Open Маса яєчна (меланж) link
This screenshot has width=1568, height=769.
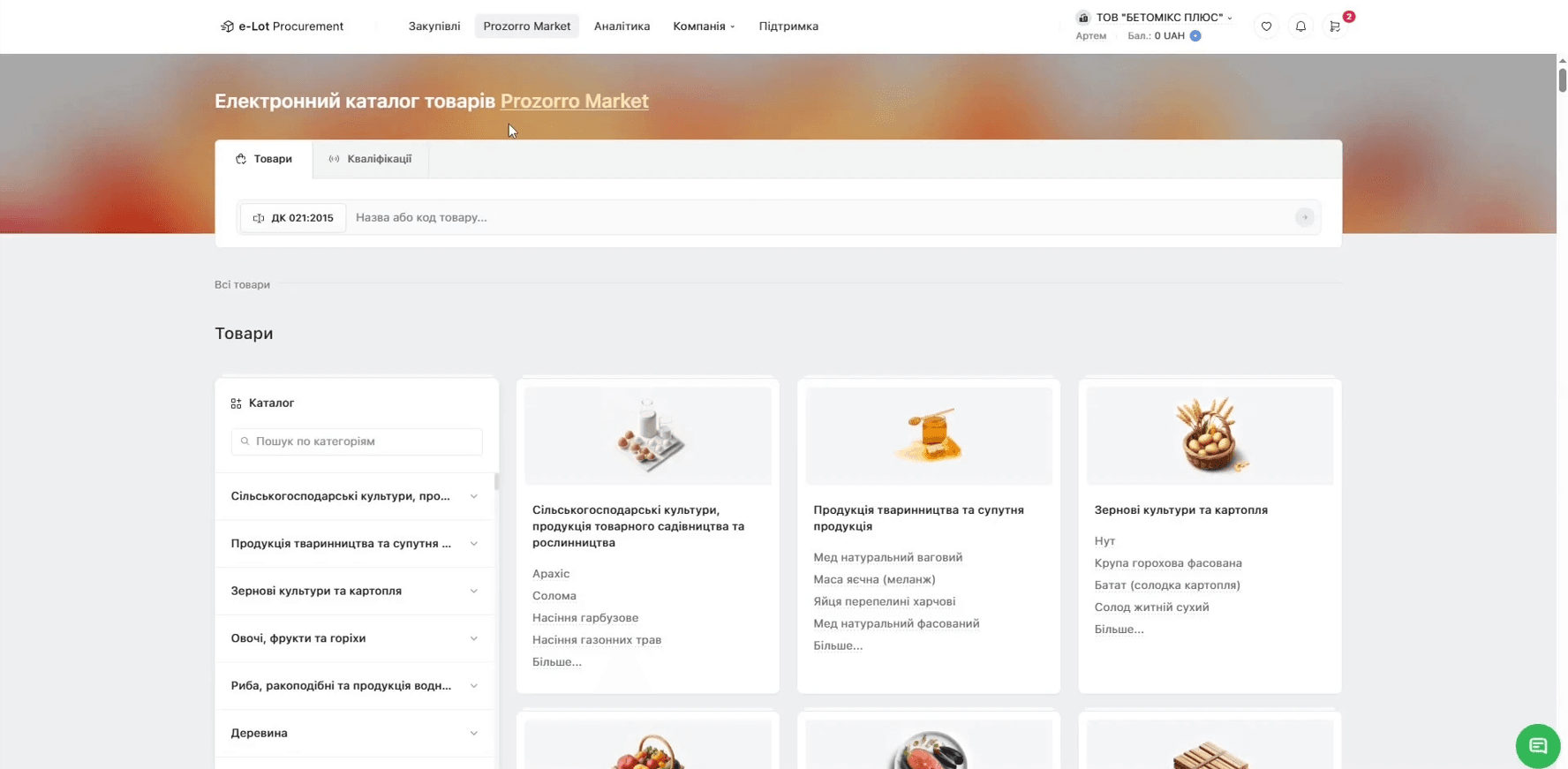874,580
